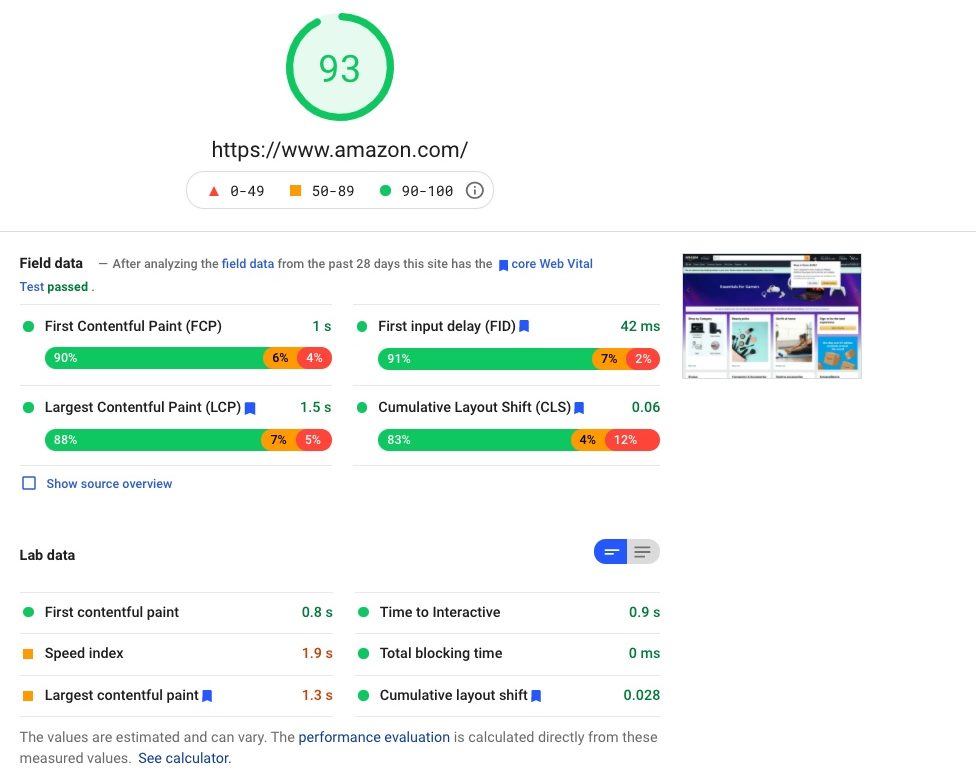Click the orange square beside lab Largest contentful paint
Screen dimensions: 976x768
pyautogui.click(x=28, y=695)
